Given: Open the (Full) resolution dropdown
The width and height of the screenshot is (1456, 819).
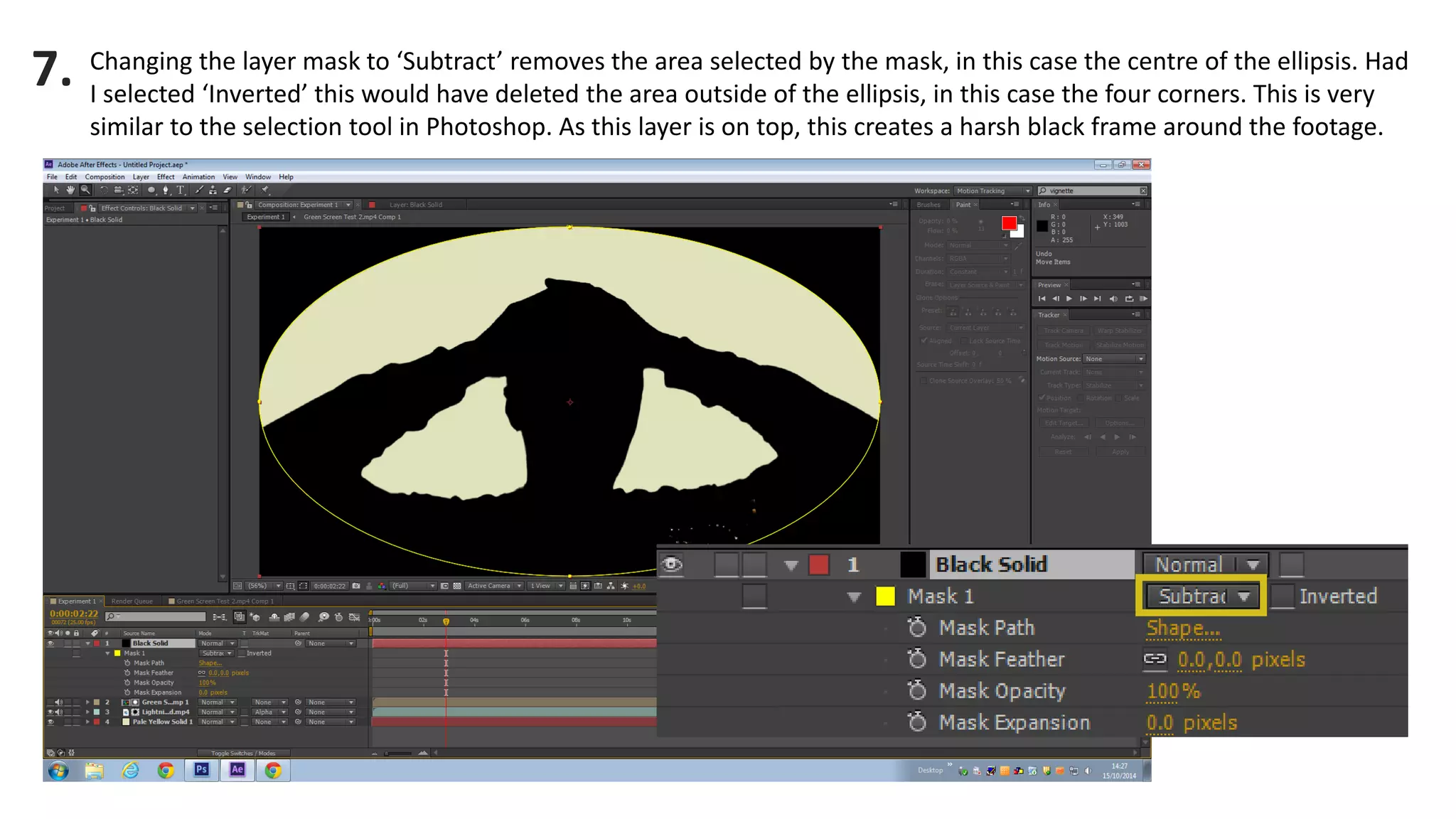Looking at the screenshot, I should click(413, 586).
